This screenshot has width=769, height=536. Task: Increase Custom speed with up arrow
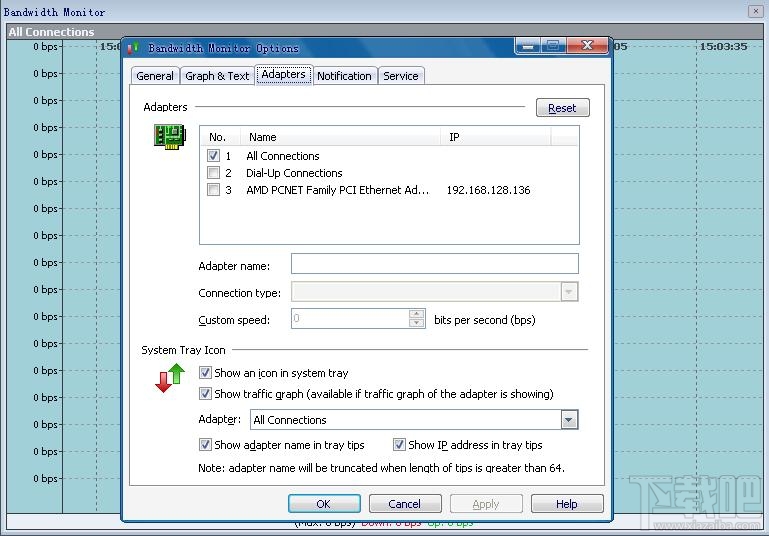[x=416, y=314]
